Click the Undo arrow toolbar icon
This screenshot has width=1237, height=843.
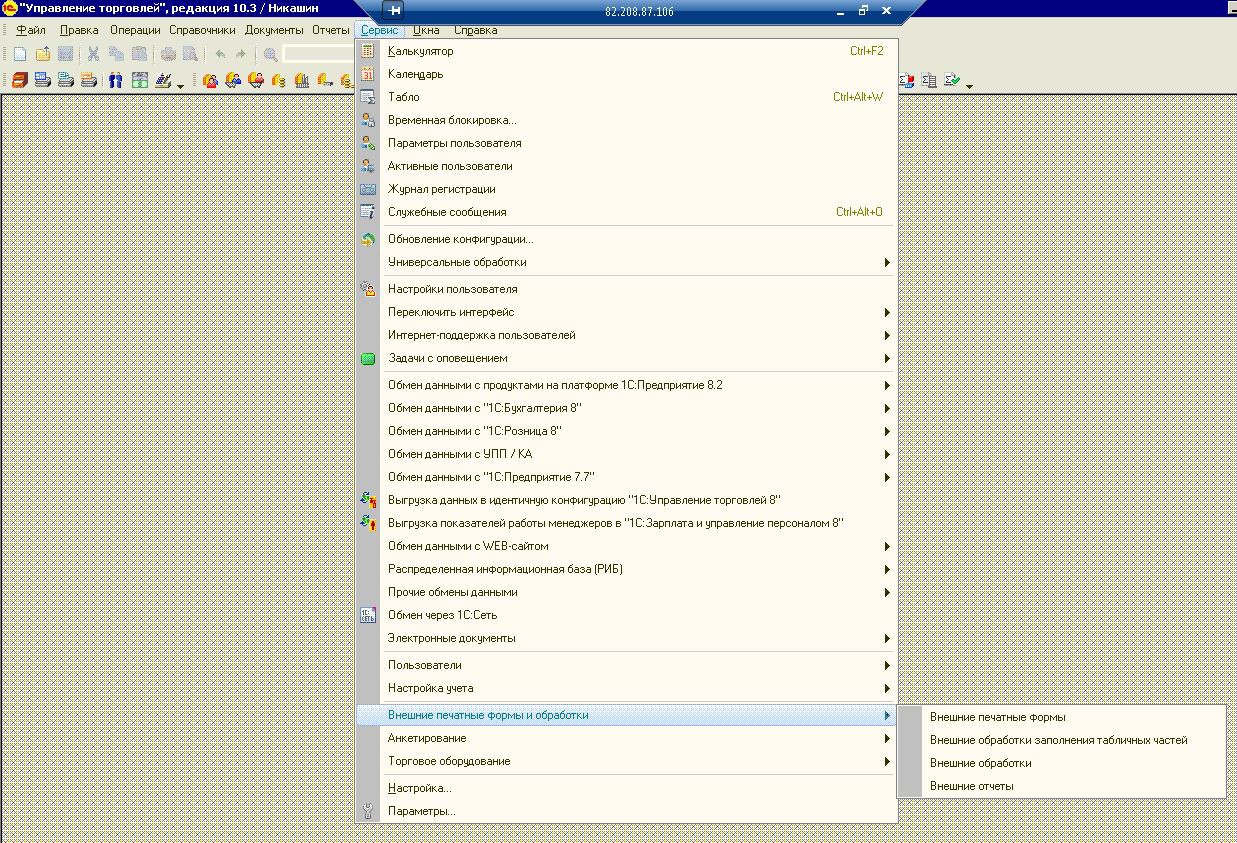221,54
